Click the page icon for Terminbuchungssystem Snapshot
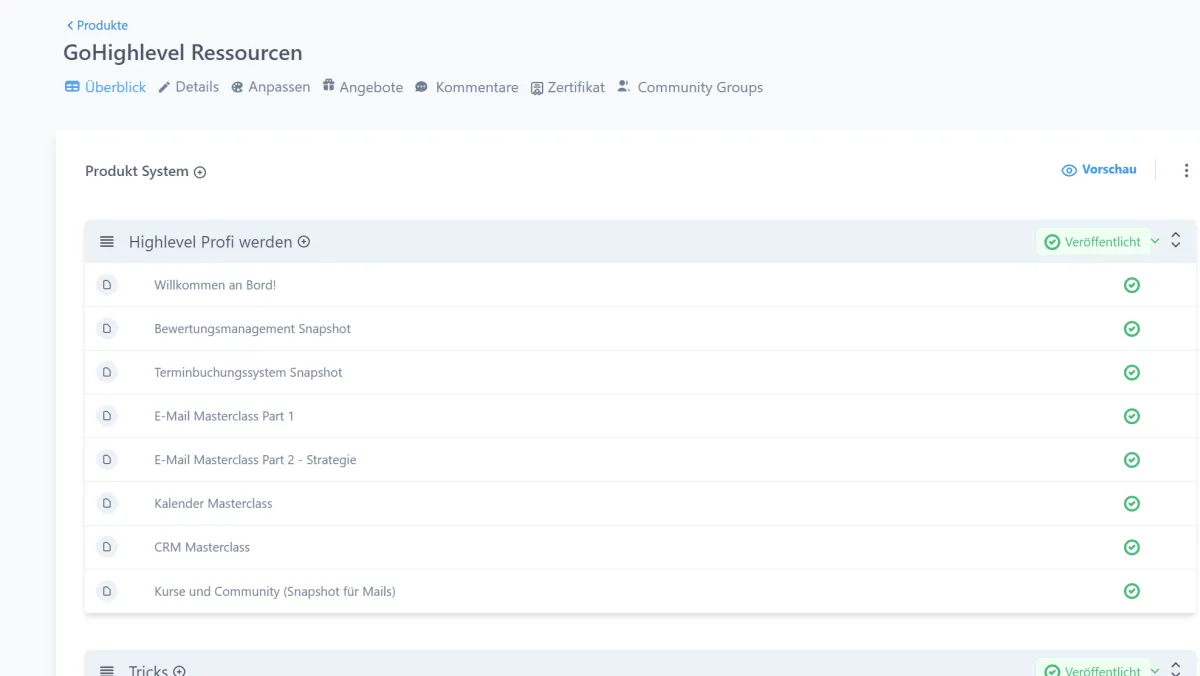Image resolution: width=1200 pixels, height=676 pixels. tap(107, 372)
